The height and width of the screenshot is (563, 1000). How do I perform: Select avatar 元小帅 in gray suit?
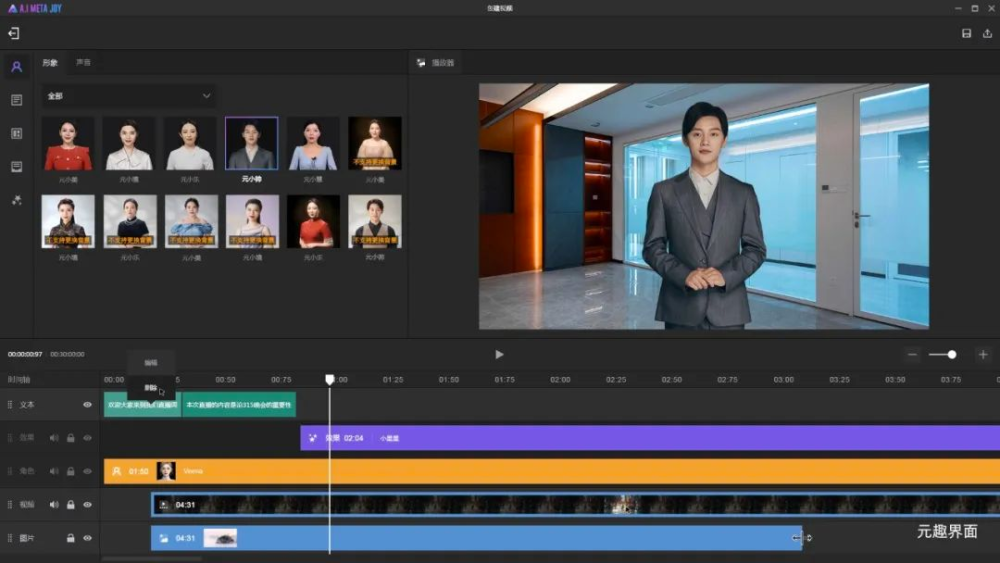pos(251,143)
